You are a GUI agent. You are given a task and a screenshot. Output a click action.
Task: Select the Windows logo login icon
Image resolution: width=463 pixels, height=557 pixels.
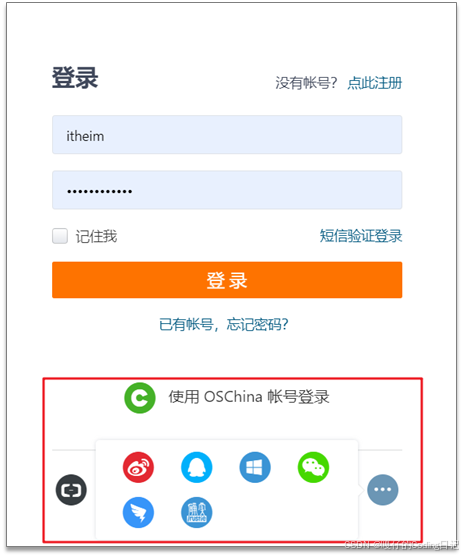pyautogui.click(x=255, y=467)
